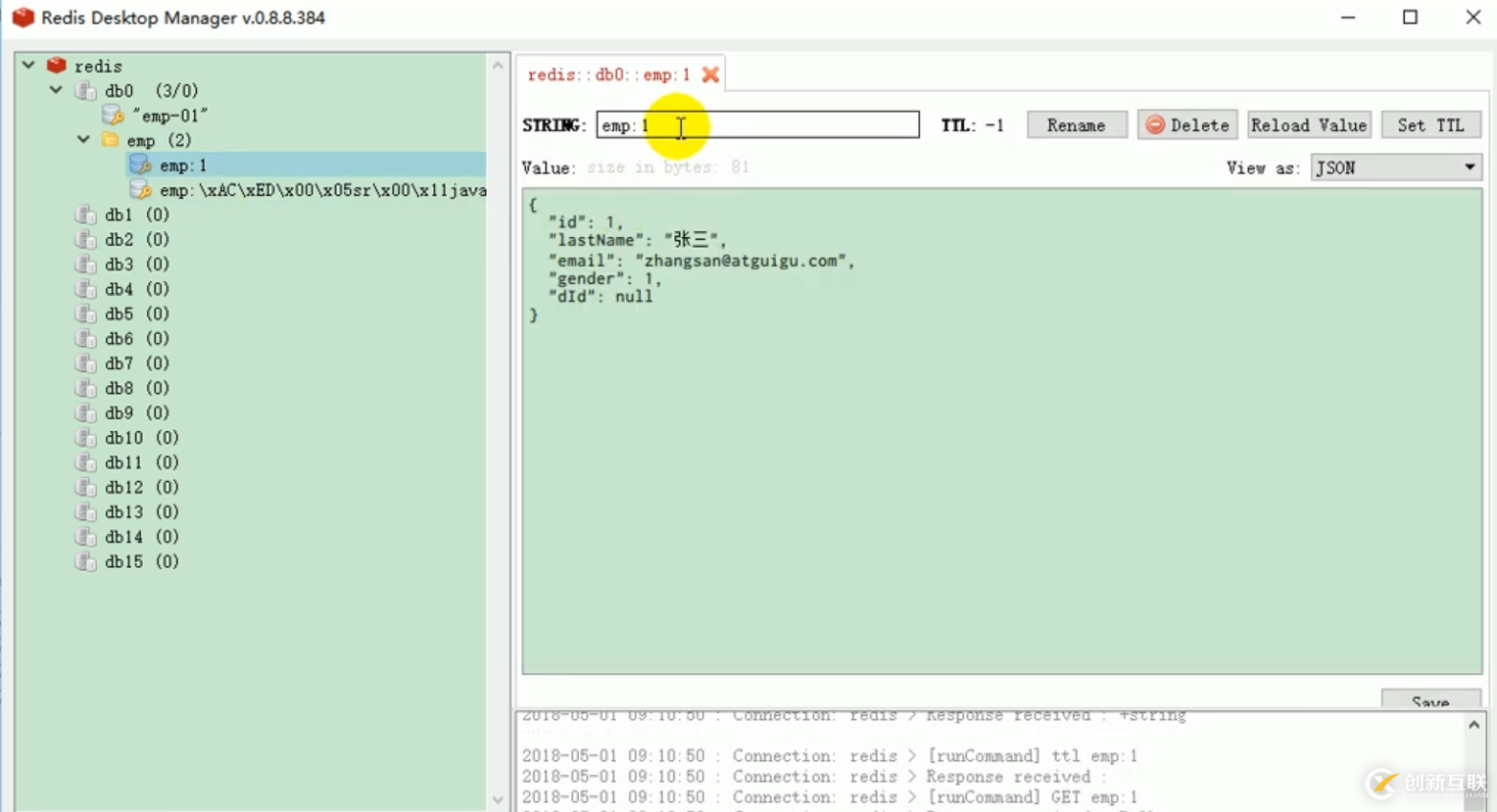
Task: Click Reload Value
Action: coord(1308,125)
